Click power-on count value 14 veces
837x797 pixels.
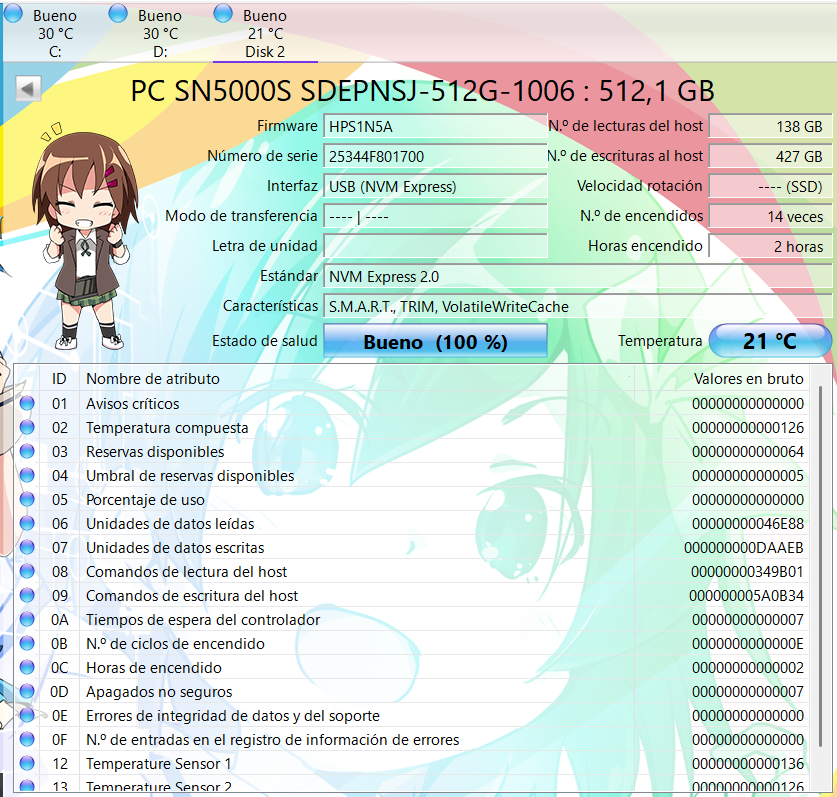pos(770,216)
